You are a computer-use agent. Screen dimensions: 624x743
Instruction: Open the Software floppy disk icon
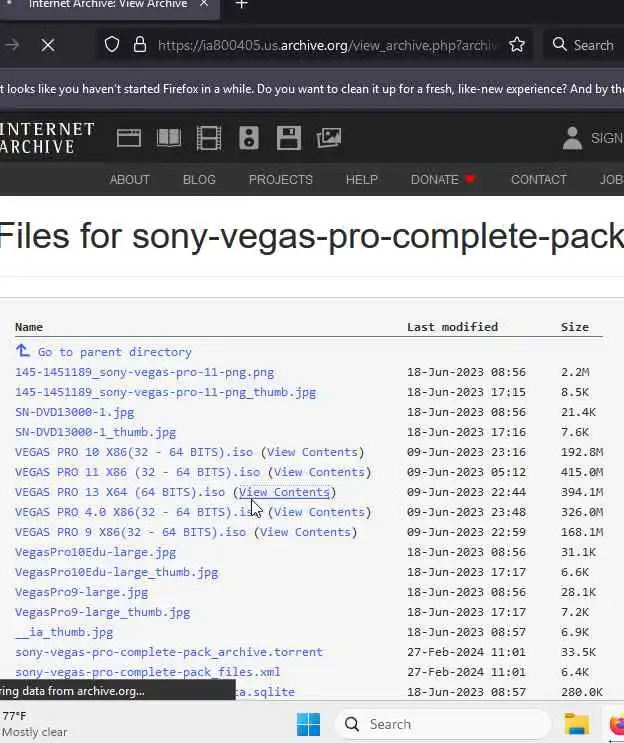click(x=289, y=138)
